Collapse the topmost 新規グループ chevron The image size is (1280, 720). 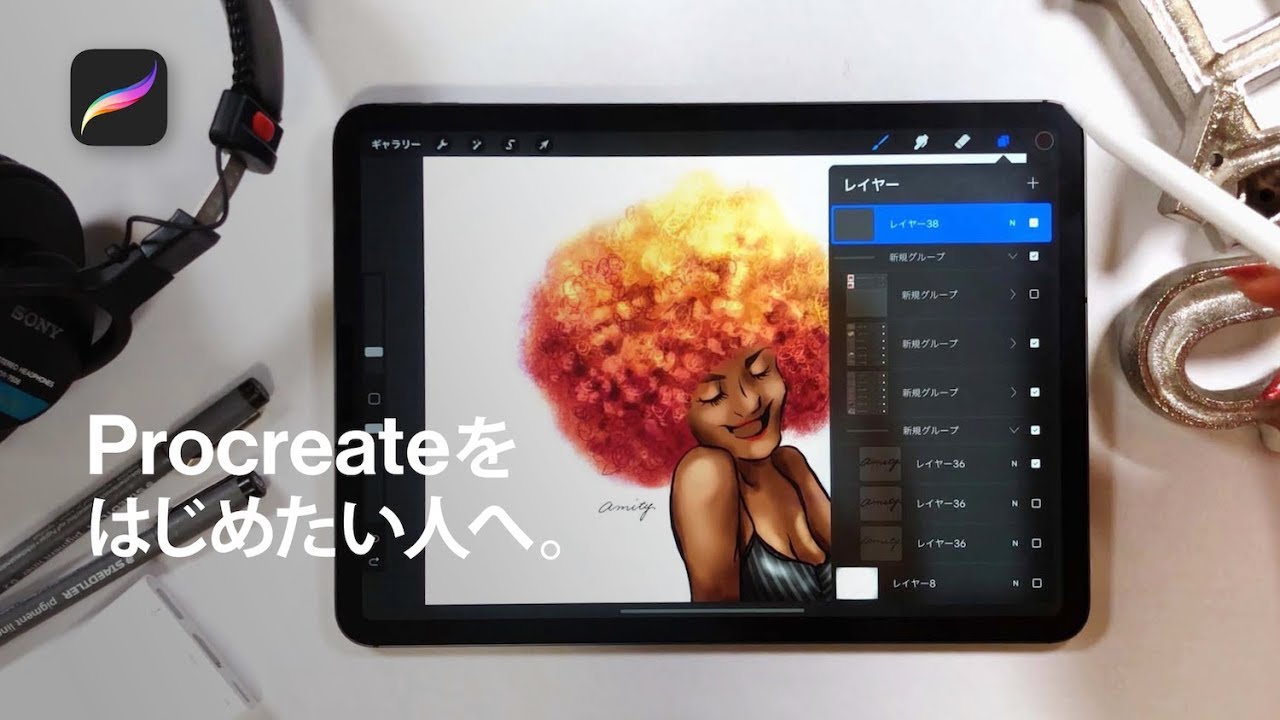(1012, 257)
